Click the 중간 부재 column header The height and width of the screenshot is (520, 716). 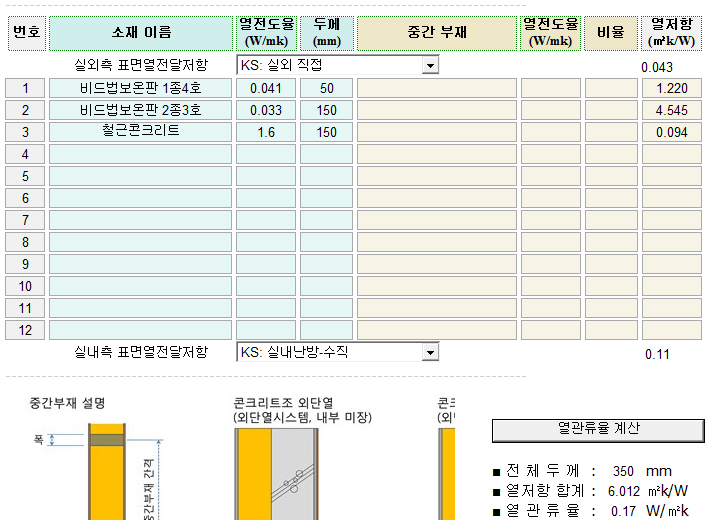(437, 33)
